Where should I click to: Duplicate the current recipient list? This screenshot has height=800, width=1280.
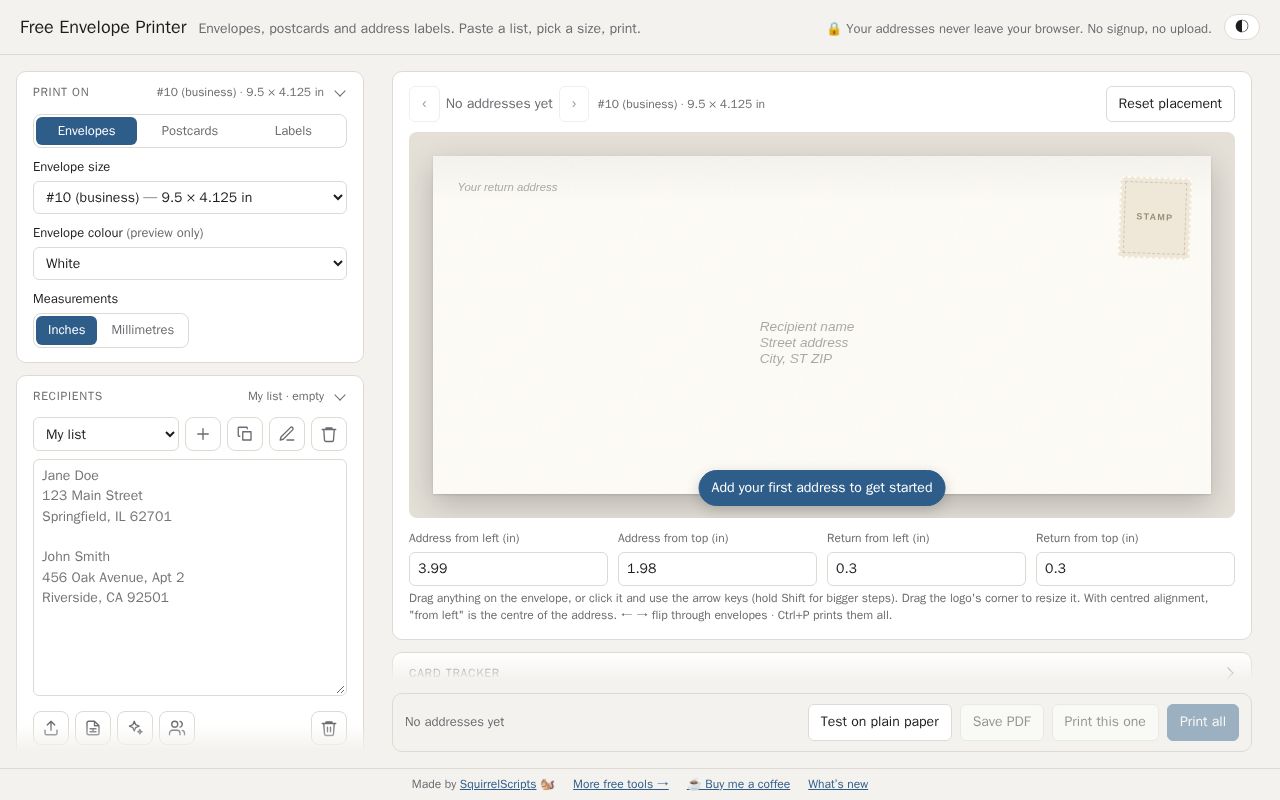point(245,434)
